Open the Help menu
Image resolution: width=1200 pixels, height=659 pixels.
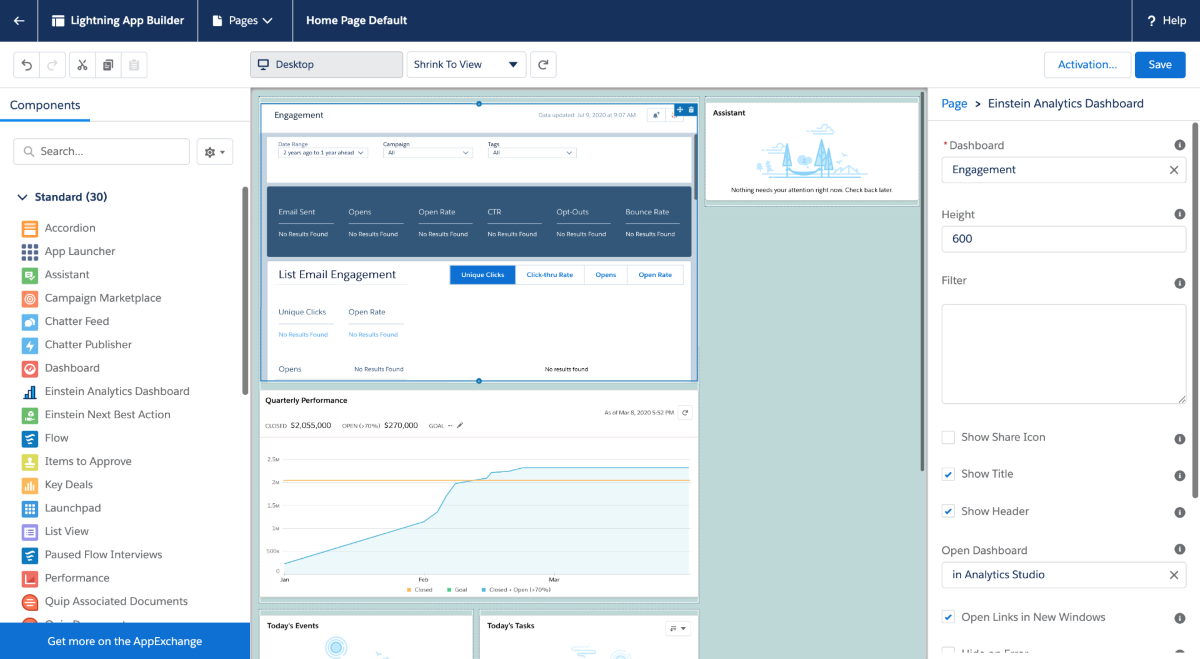(1166, 21)
